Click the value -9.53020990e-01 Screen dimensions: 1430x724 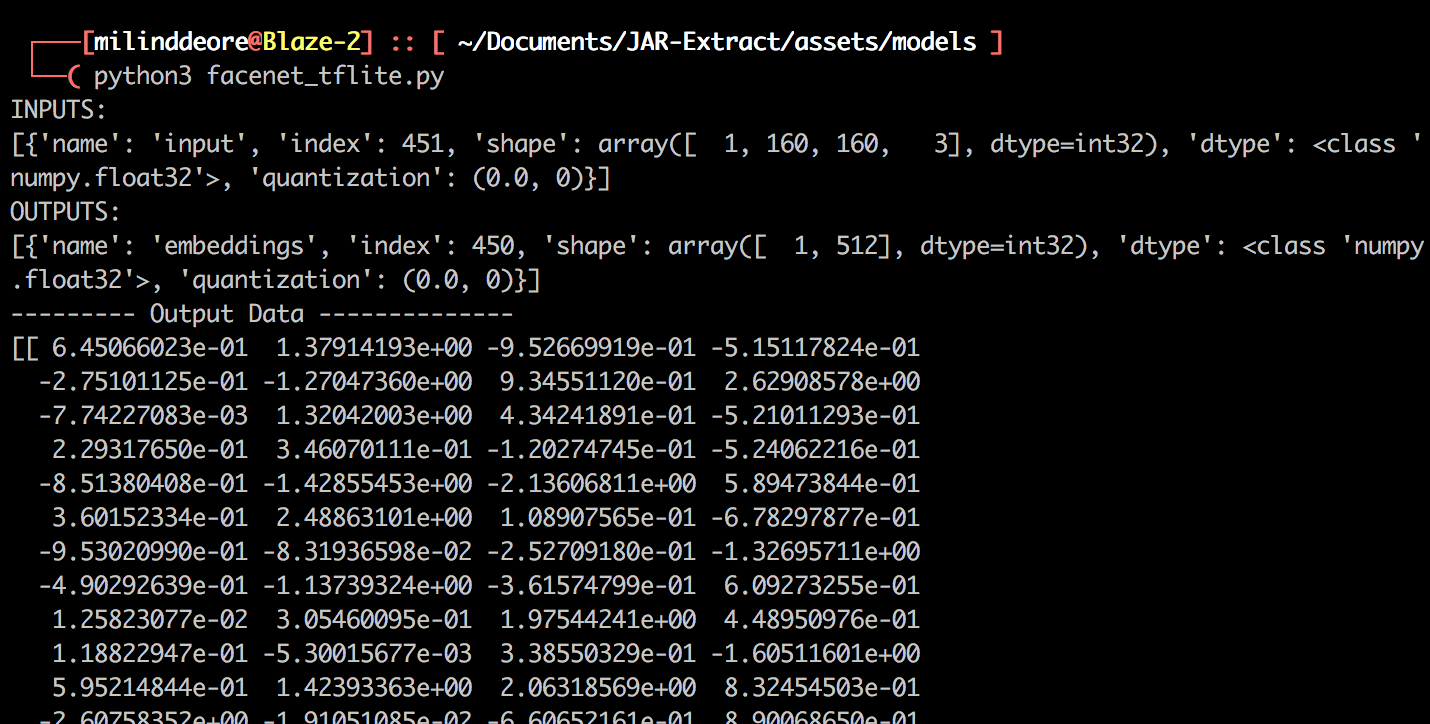click(x=143, y=552)
